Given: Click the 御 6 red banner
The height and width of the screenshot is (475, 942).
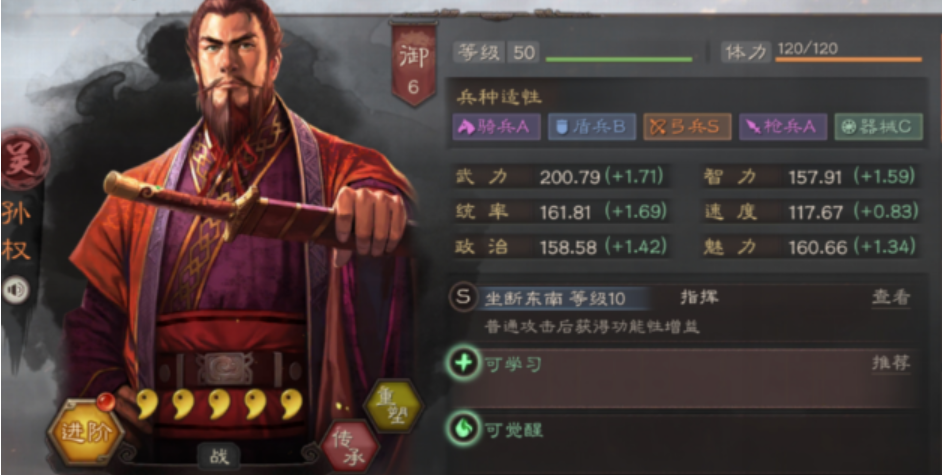Looking at the screenshot, I should pyautogui.click(x=414, y=65).
